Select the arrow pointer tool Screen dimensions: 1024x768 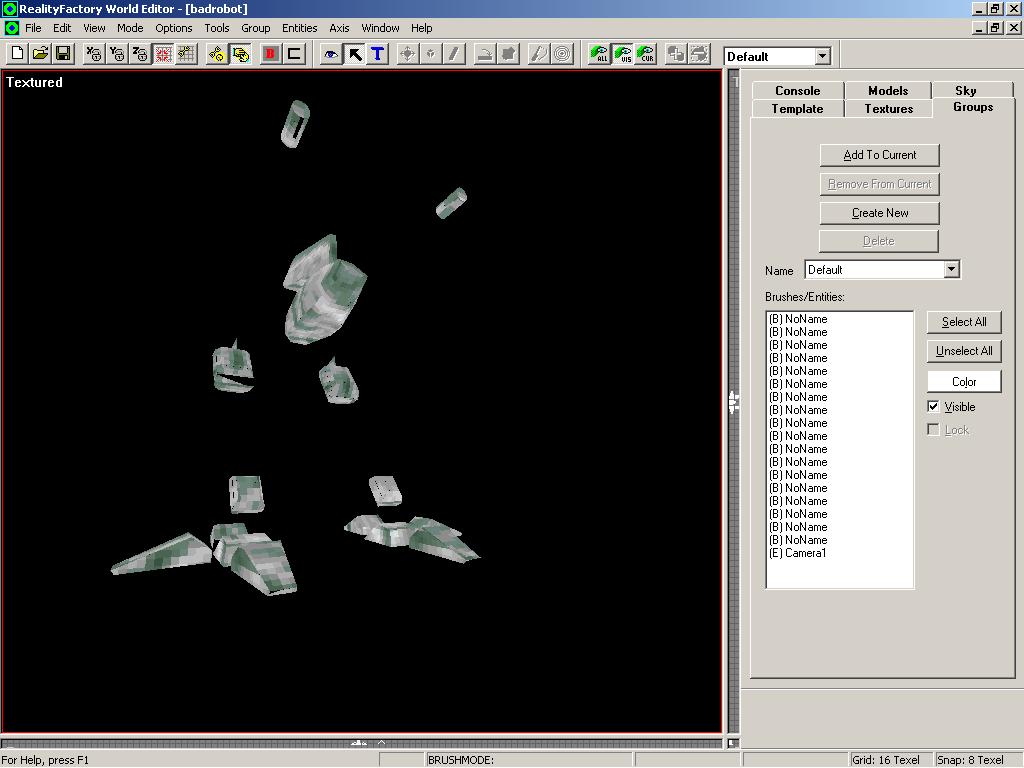(x=354, y=54)
